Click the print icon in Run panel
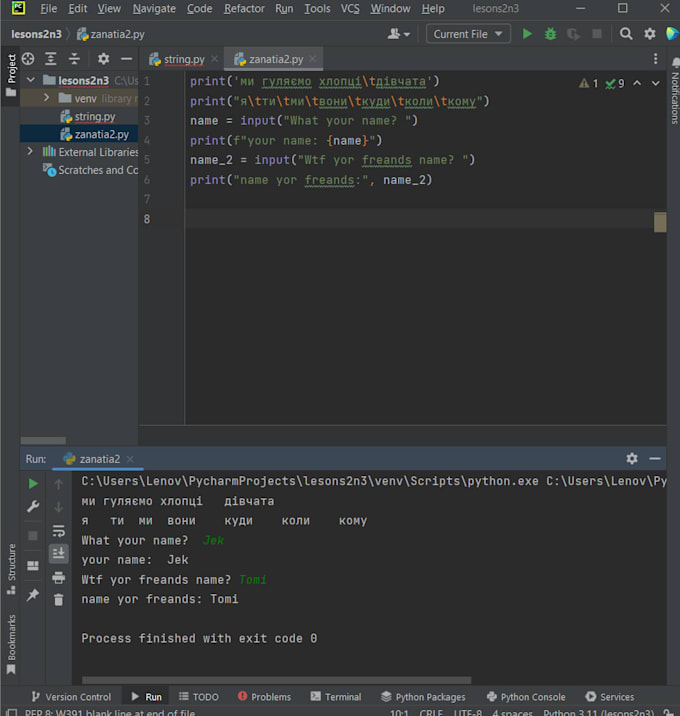680x716 pixels. [x=59, y=576]
